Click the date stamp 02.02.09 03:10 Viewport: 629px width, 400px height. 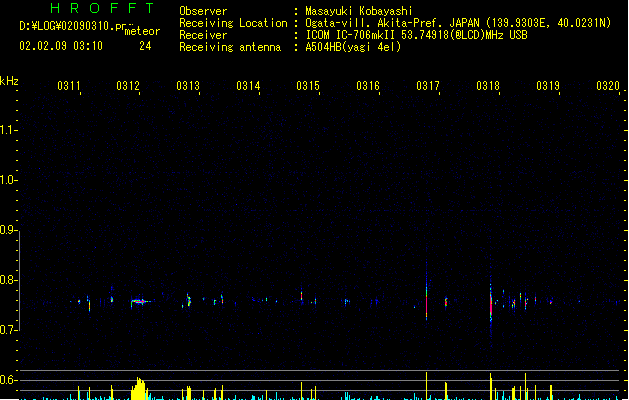click(x=61, y=46)
